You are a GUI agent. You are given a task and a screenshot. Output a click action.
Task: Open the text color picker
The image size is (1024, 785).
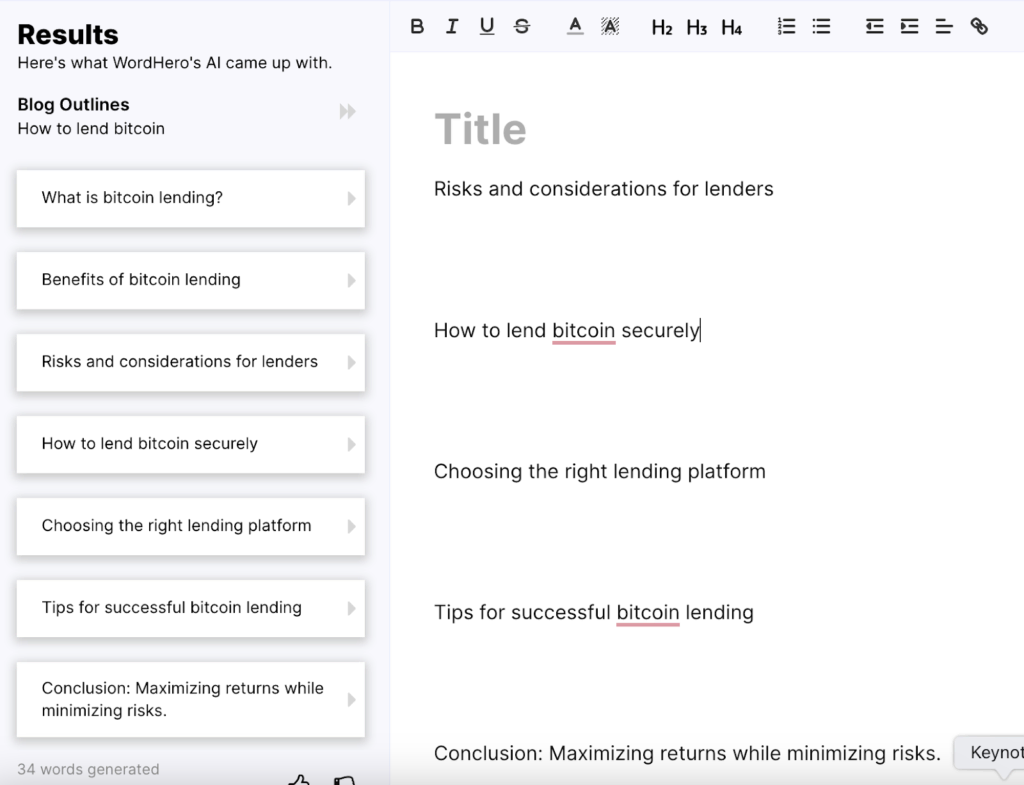(x=575, y=27)
